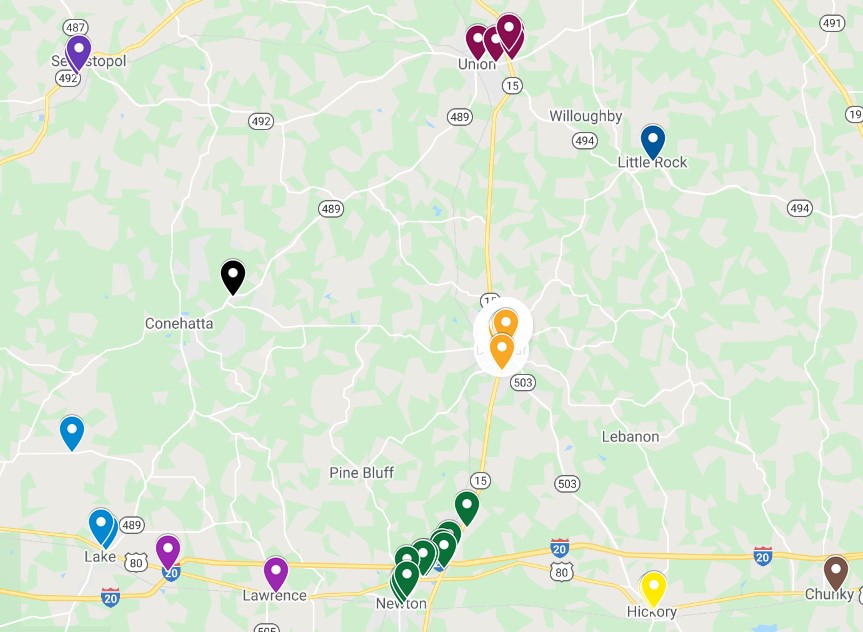Click the leftmost maroon pin at Union

[x=477, y=42]
